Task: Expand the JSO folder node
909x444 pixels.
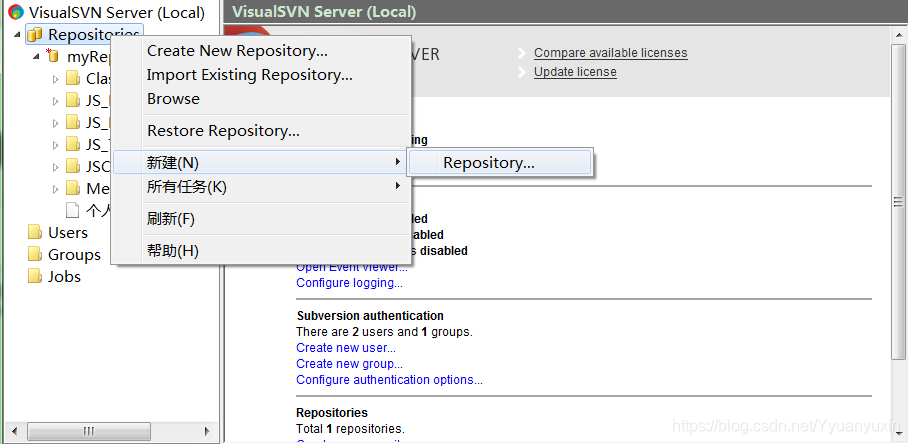Action: [x=56, y=168]
